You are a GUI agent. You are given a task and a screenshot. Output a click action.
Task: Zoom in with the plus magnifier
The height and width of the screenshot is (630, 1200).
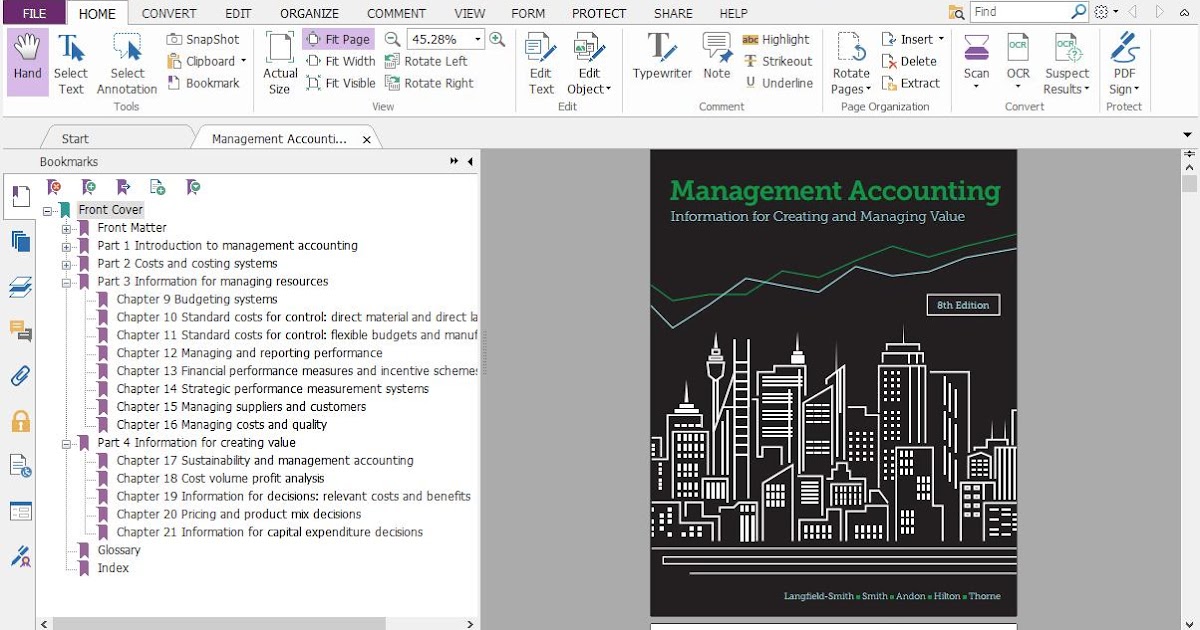pos(497,39)
